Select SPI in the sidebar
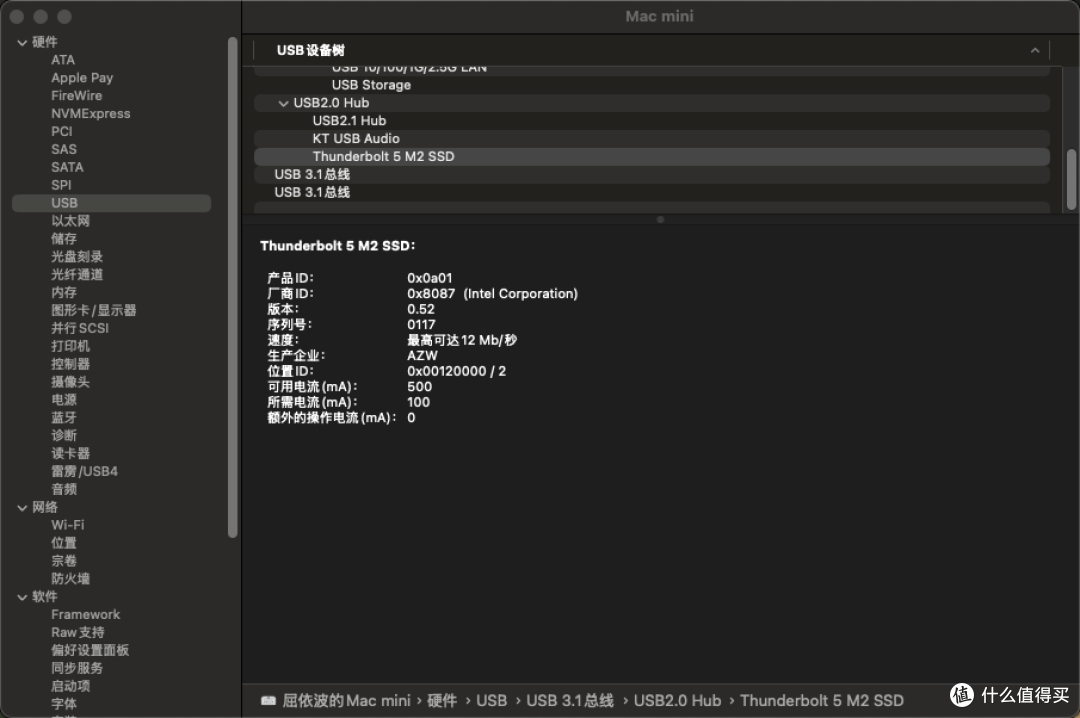This screenshot has height=718, width=1080. pos(61,185)
